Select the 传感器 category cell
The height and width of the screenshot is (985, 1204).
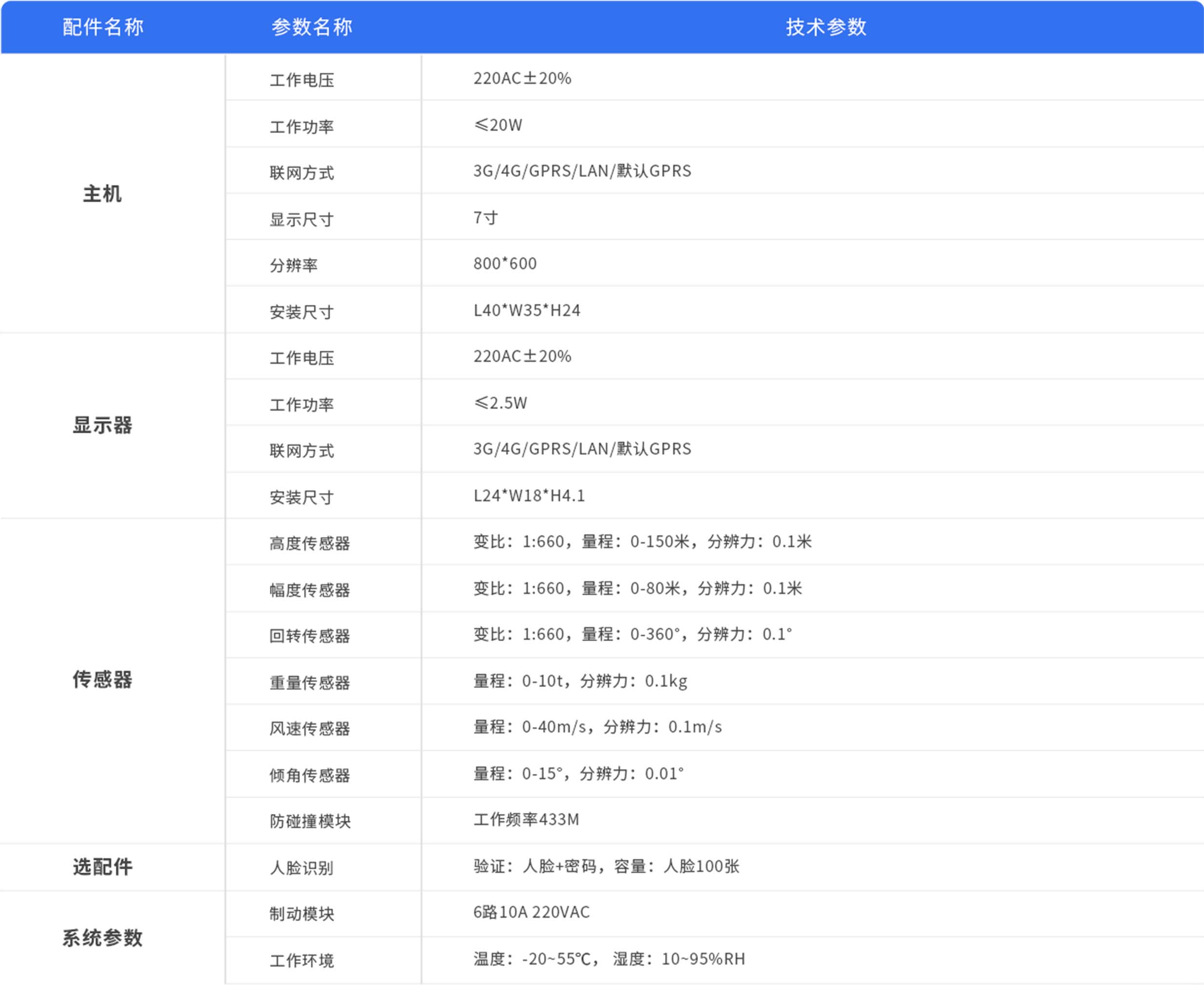click(103, 679)
